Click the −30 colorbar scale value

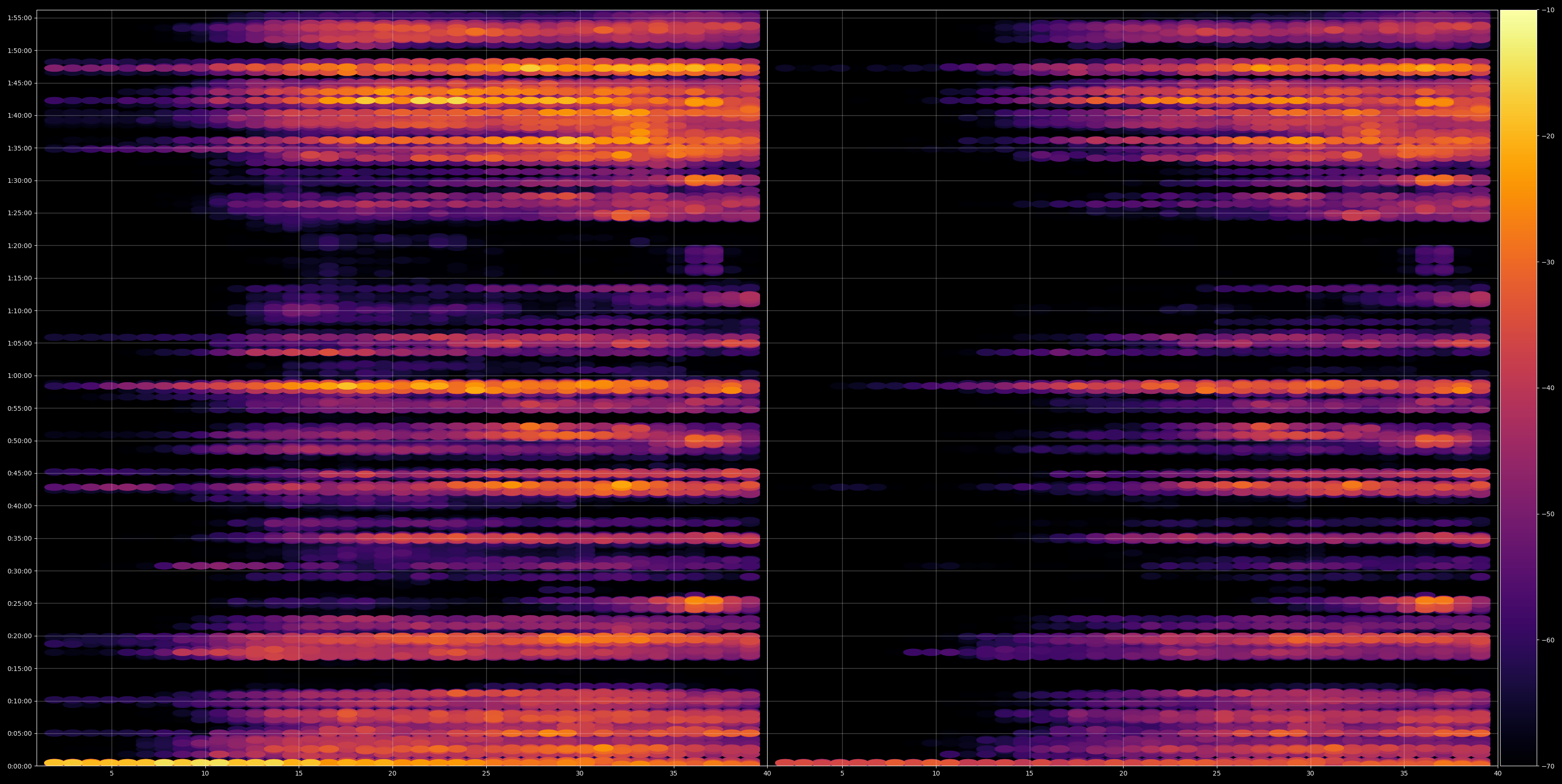(x=1548, y=262)
